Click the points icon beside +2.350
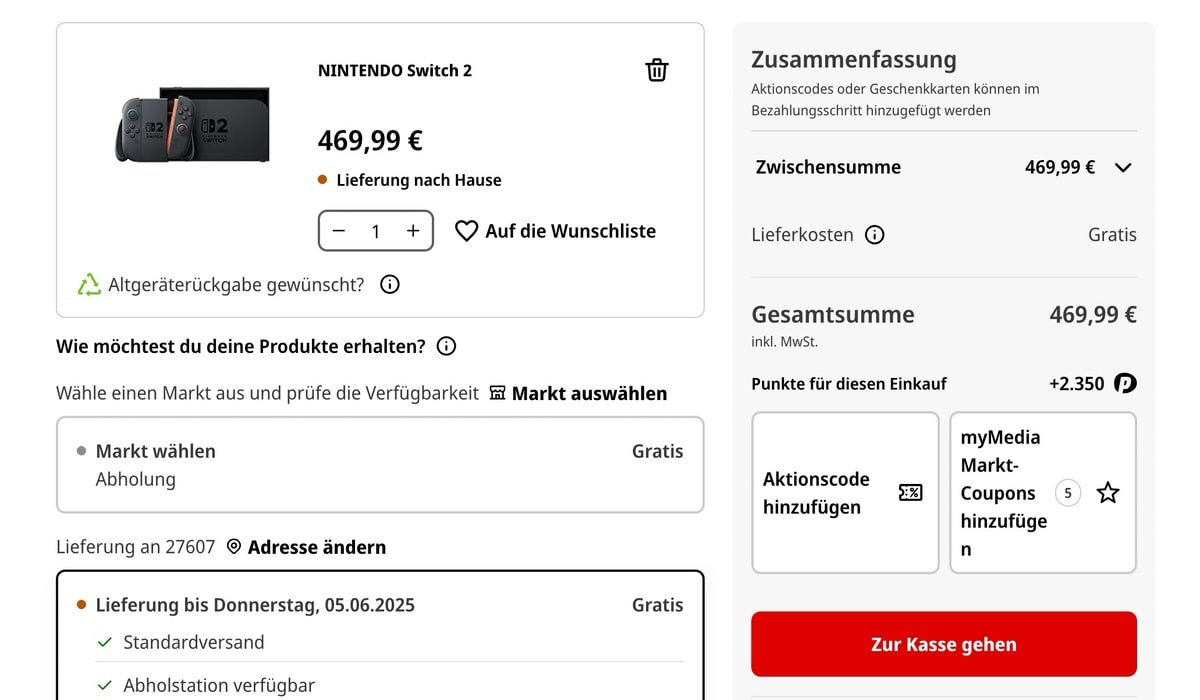 pos(1125,383)
